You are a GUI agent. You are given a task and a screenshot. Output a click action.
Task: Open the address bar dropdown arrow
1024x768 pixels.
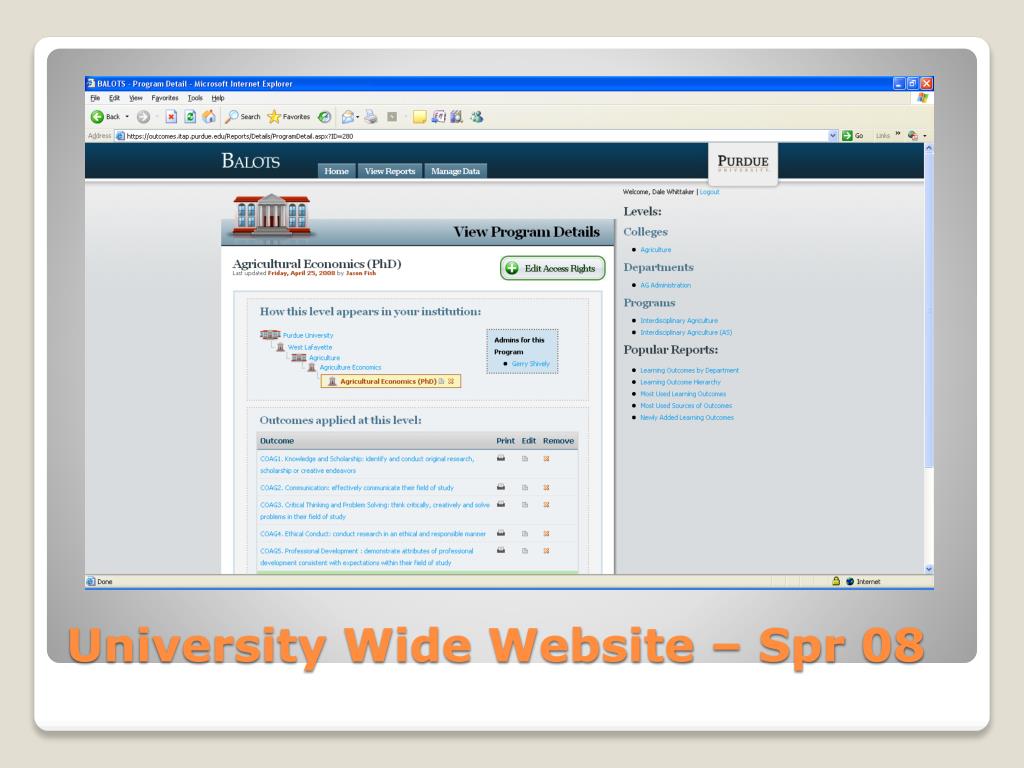tap(833, 136)
